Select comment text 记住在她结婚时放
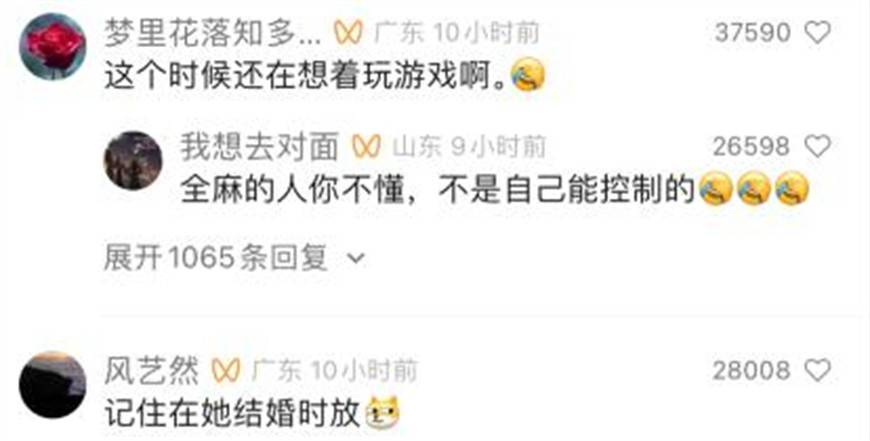The width and height of the screenshot is (870, 441). tap(233, 414)
